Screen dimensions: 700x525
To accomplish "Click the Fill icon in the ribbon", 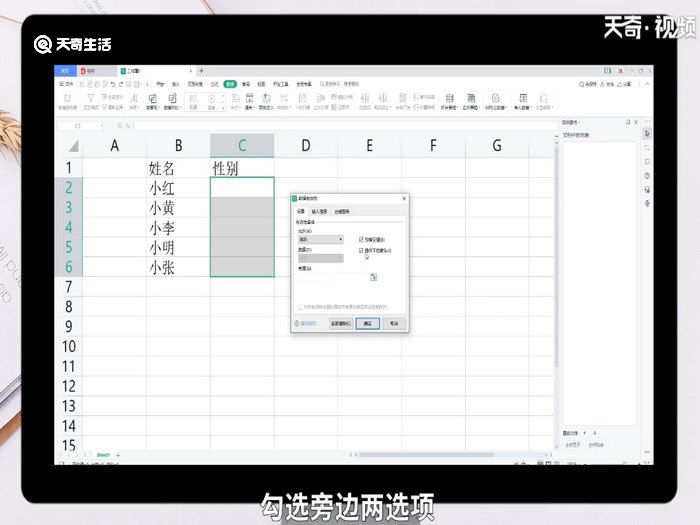I will pos(250,98).
